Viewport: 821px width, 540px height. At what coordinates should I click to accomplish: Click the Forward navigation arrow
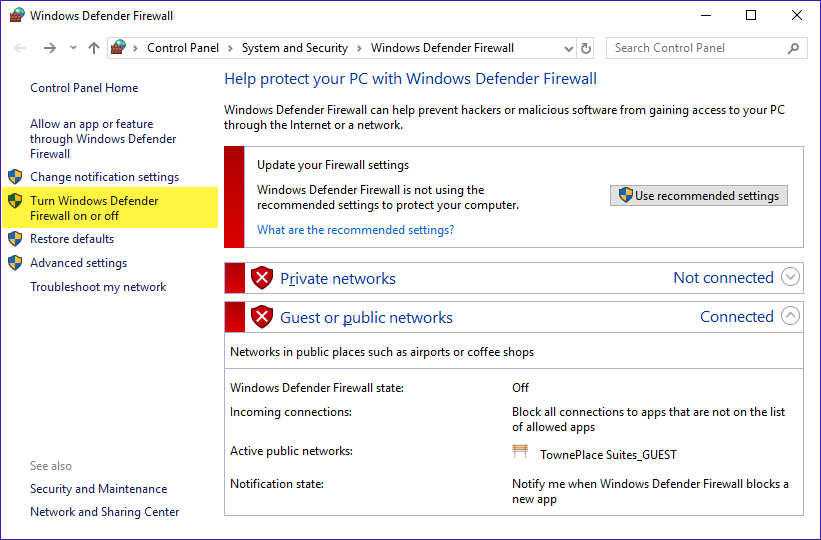50,48
